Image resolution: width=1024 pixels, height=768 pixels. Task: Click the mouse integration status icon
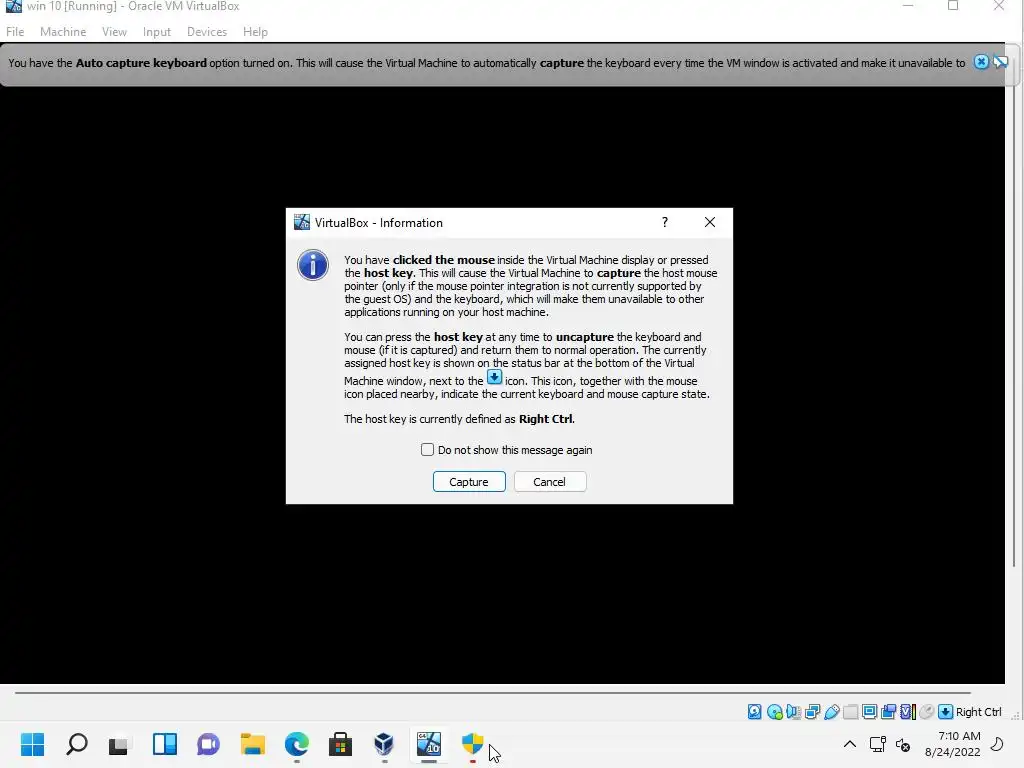coord(926,712)
